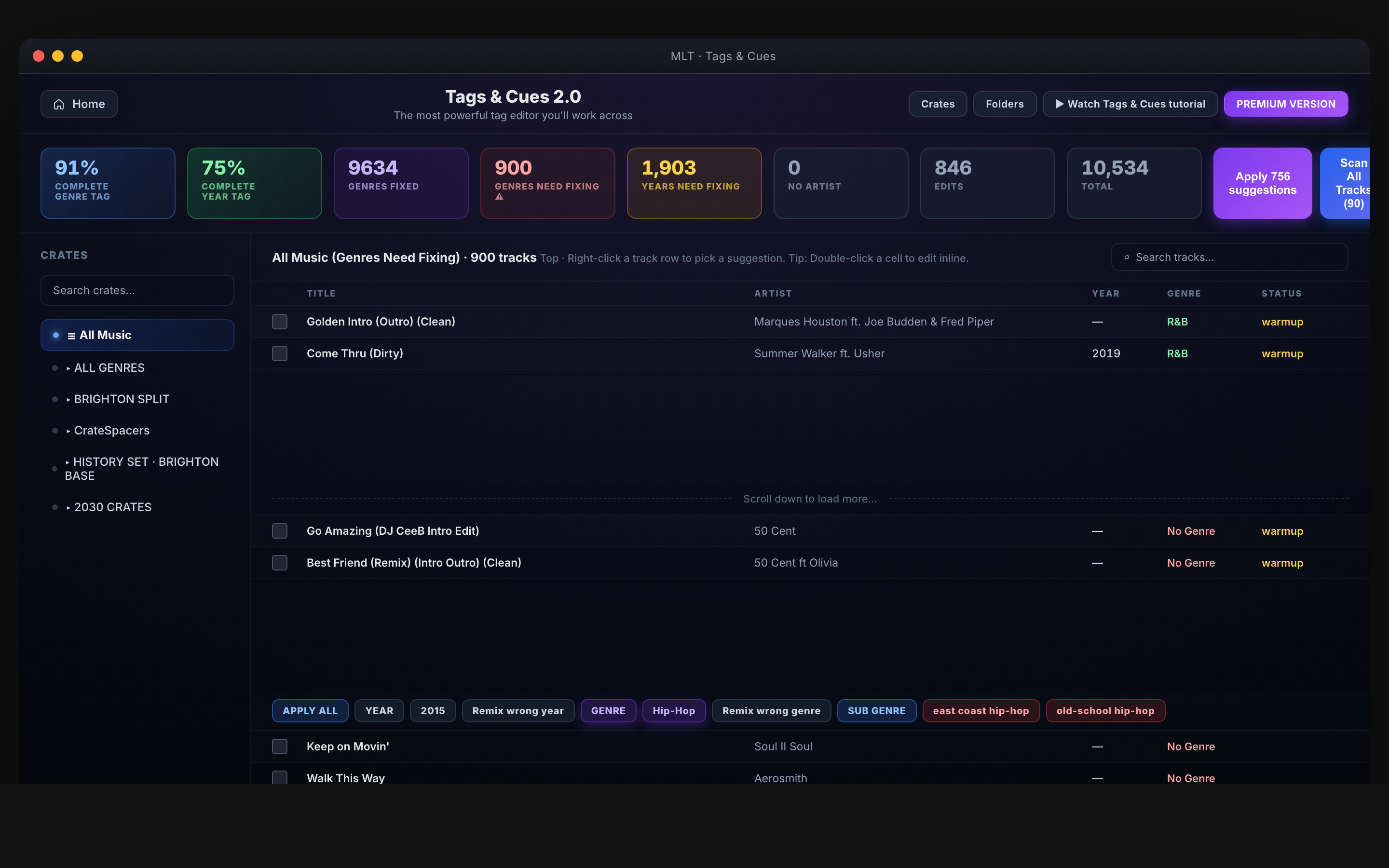Viewport: 1389px width, 868px height.
Task: Click the play icon in tutorial button
Action: click(1060, 104)
